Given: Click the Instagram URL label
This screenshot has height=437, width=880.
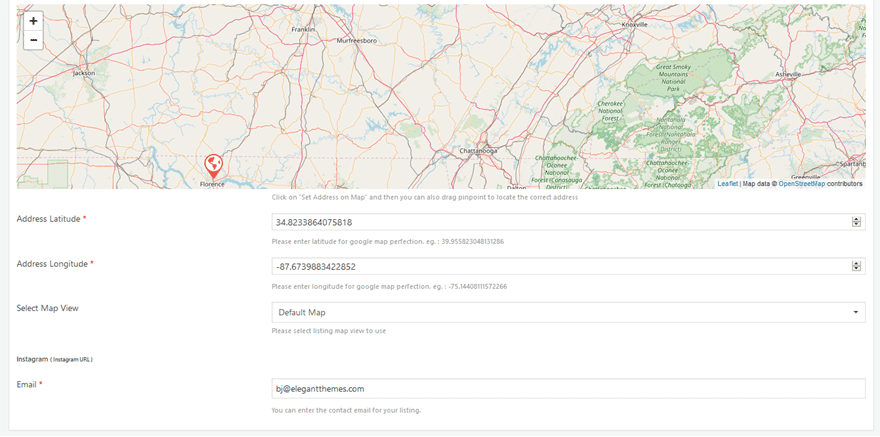Looking at the screenshot, I should (54, 359).
